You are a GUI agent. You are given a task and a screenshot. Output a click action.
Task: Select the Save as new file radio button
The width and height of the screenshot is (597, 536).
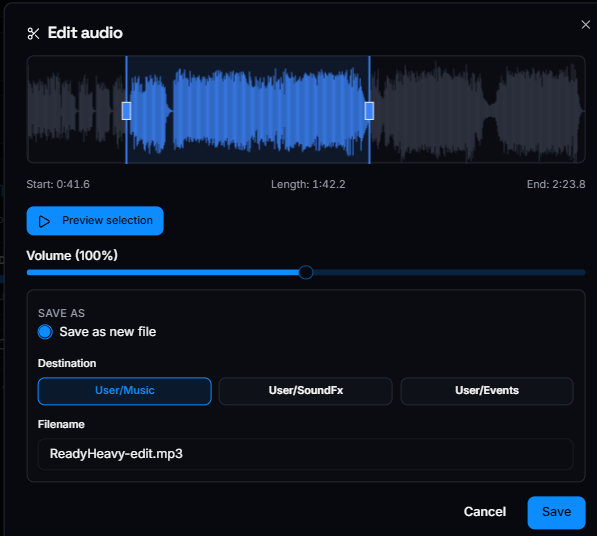pyautogui.click(x=45, y=332)
